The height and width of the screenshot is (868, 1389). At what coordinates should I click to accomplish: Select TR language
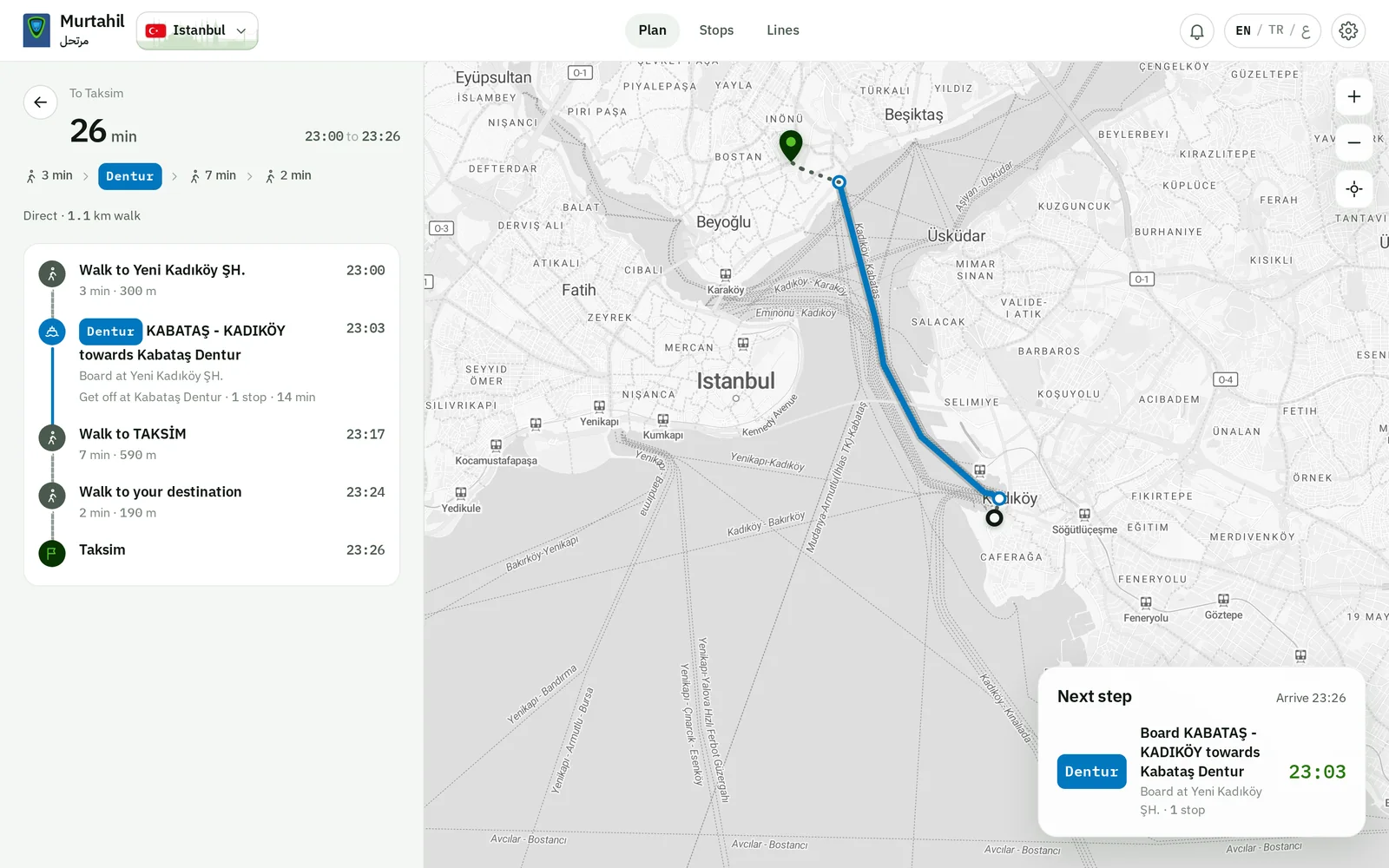click(1275, 30)
